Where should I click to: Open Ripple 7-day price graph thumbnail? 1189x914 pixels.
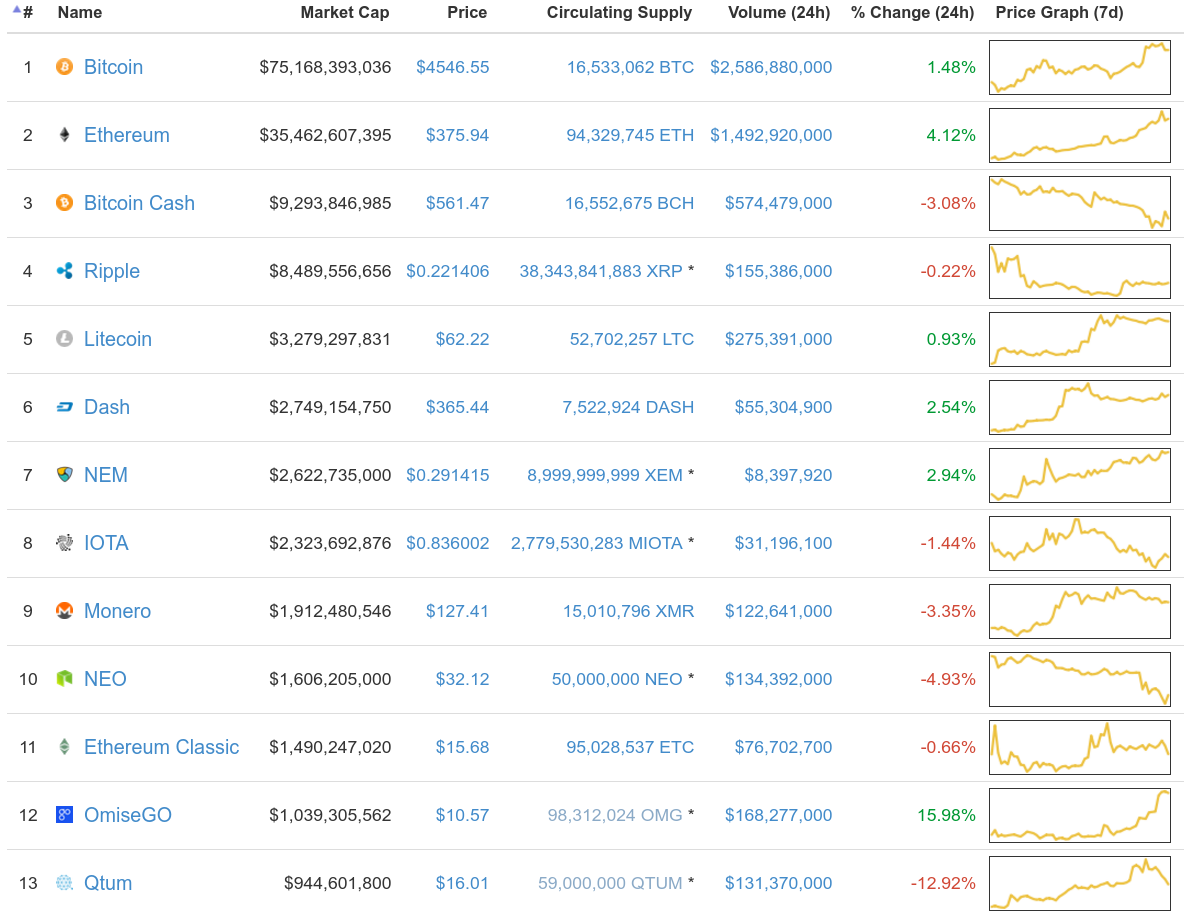coord(1080,271)
